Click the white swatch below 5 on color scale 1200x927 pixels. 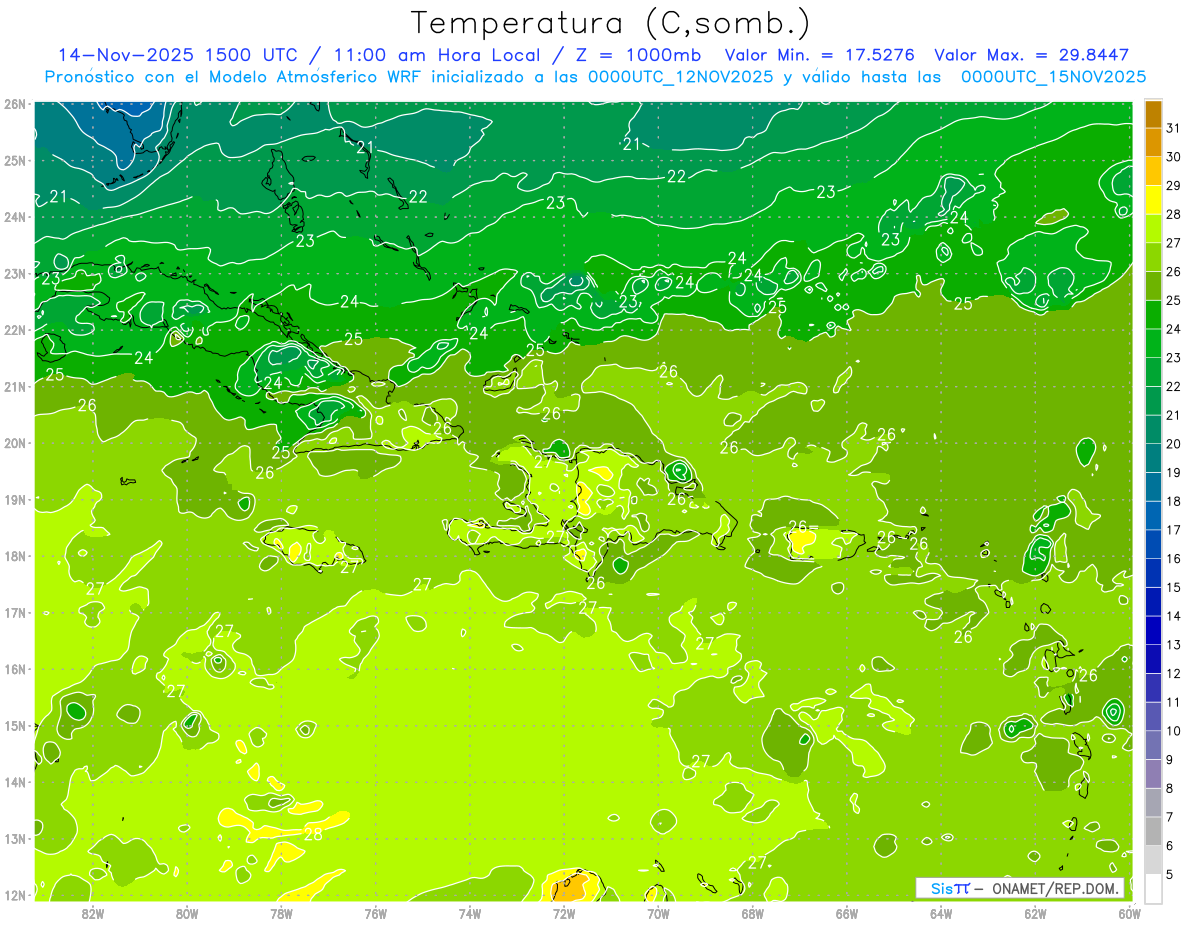coord(1153,888)
